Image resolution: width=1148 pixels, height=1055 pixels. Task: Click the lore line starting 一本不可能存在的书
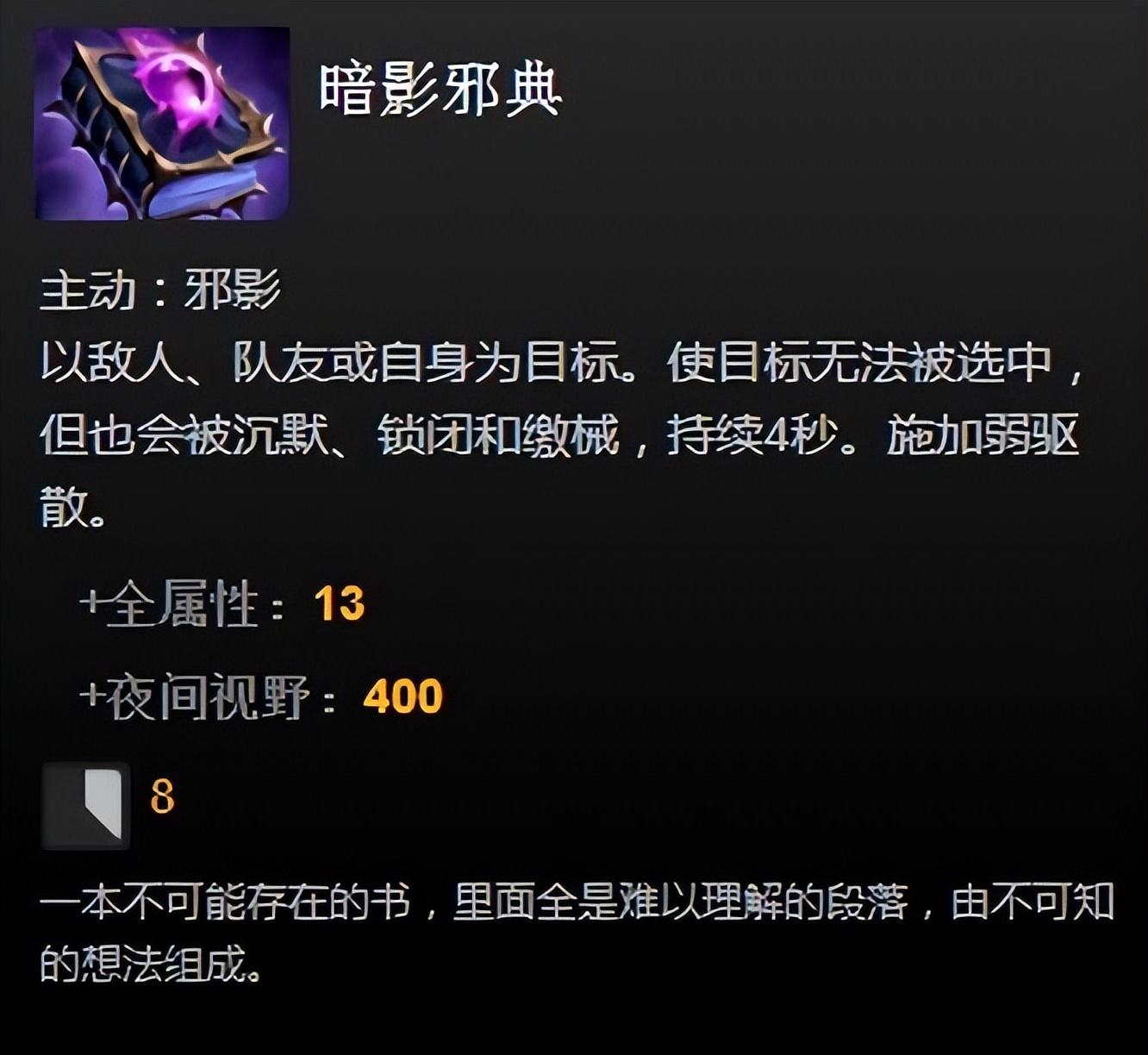pyautogui.click(x=577, y=902)
